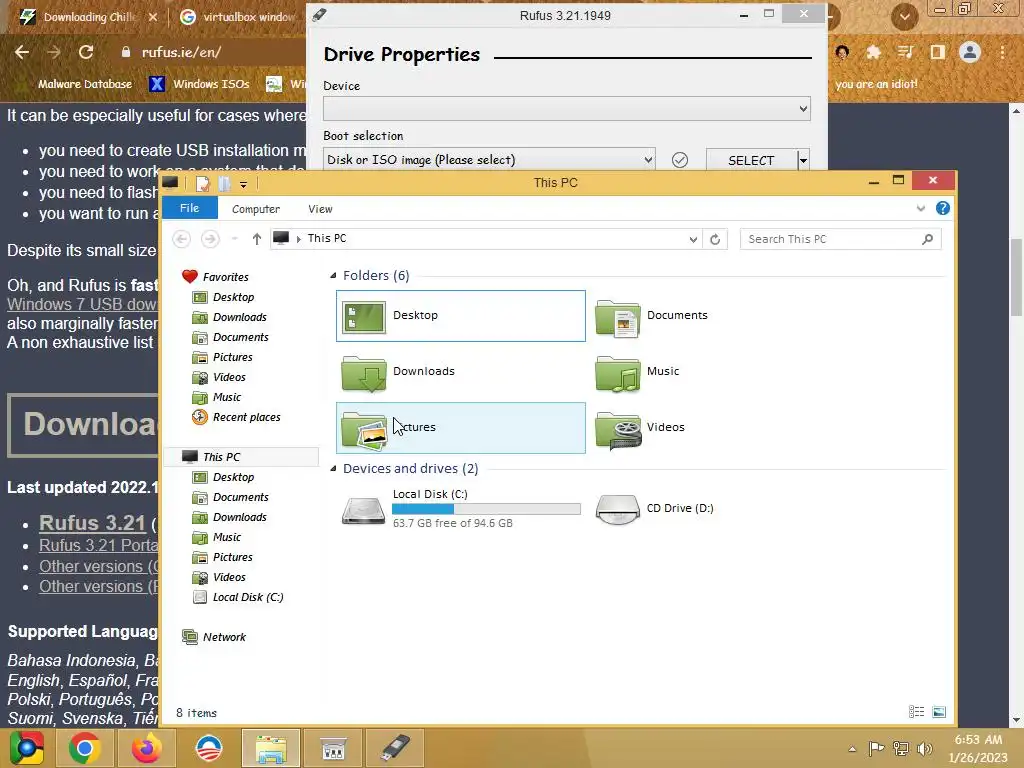
Task: Open the address bar history dropdown
Action: click(694, 239)
